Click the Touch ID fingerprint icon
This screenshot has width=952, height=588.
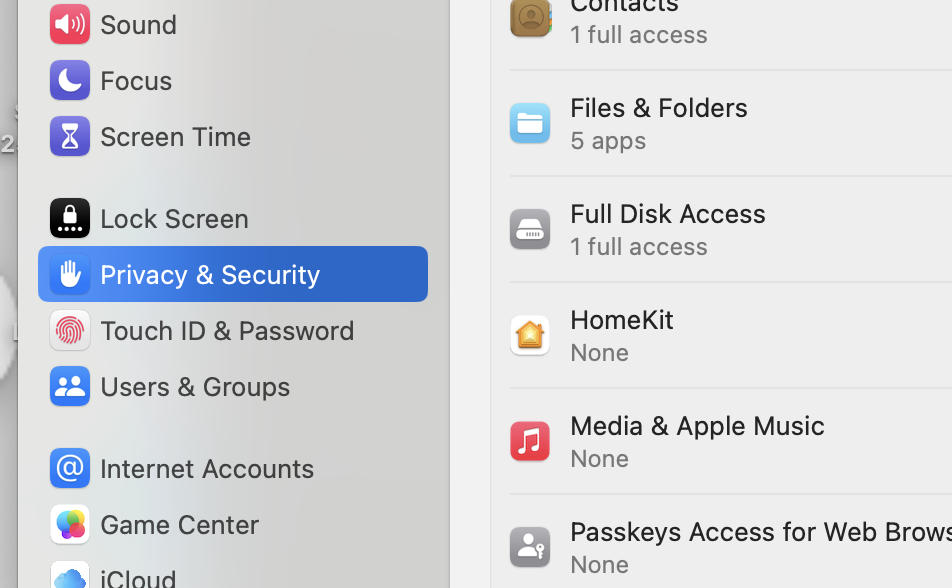tap(69, 330)
